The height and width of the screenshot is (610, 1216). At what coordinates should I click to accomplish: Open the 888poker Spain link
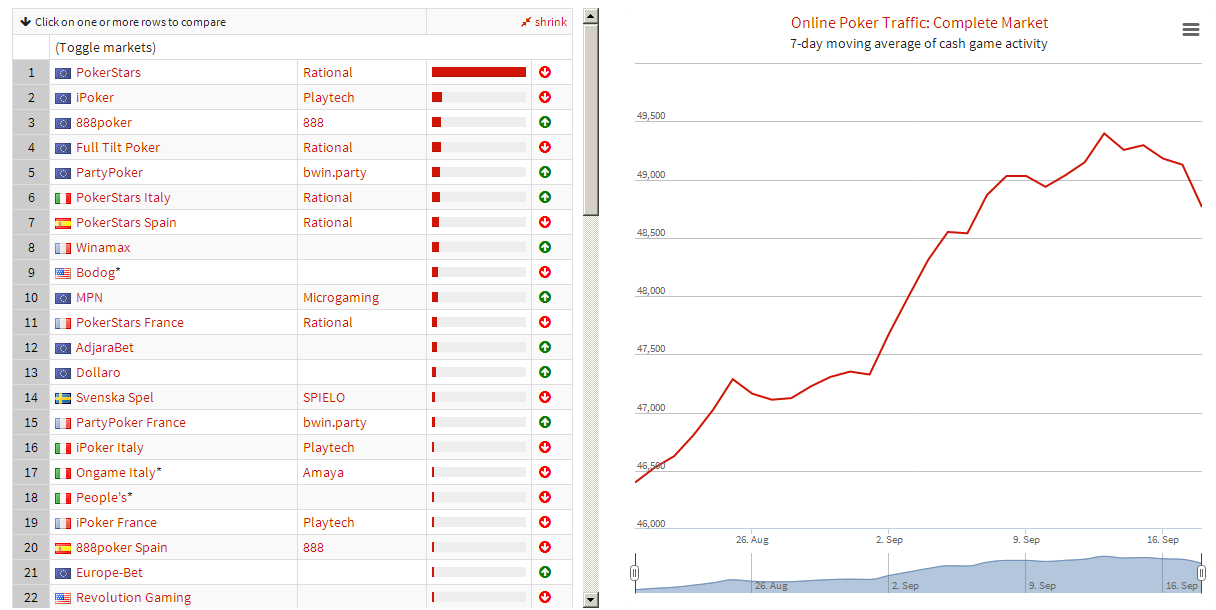[122, 547]
